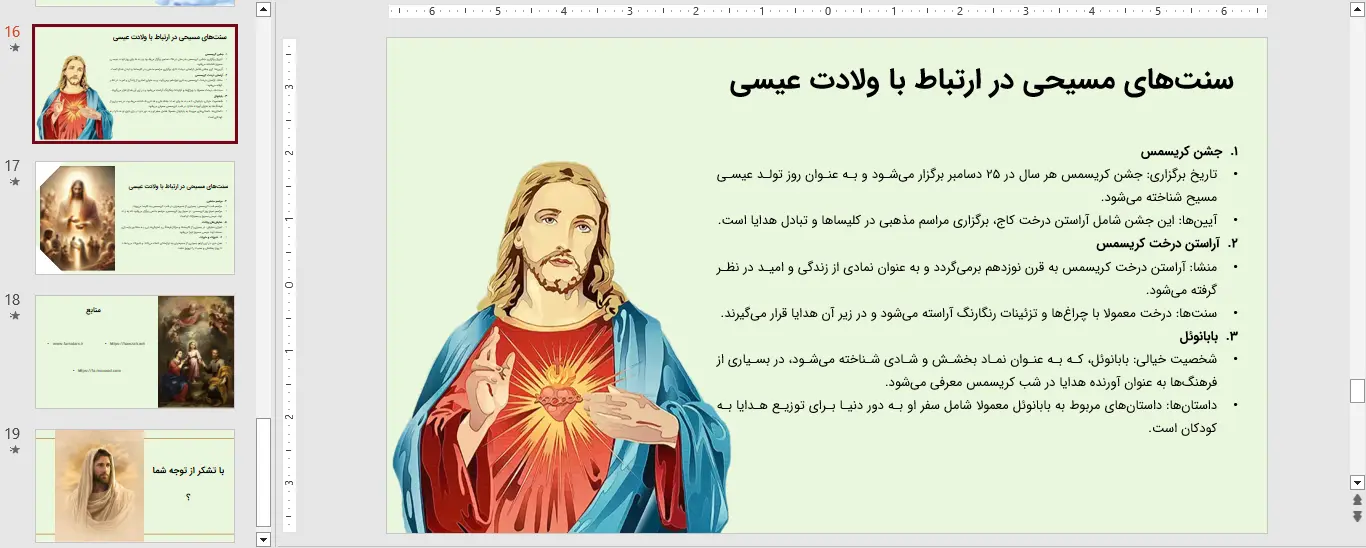Click the animation star under slide 17
Screen dimensions: 1366x548
click(x=14, y=182)
